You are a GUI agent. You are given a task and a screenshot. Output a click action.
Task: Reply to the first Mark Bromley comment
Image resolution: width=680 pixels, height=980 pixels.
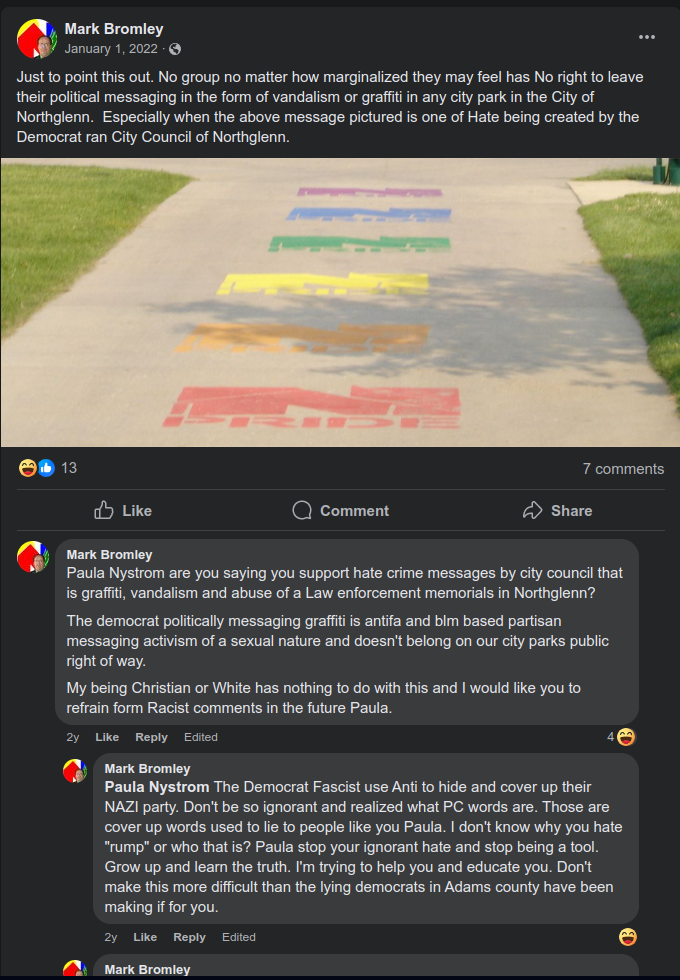point(151,737)
